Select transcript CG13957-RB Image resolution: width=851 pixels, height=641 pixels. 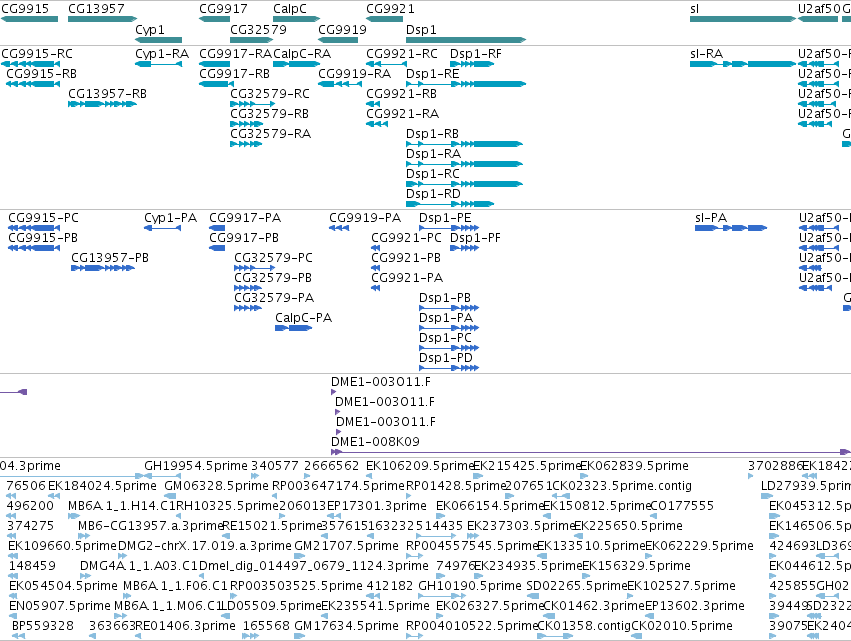pyautogui.click(x=102, y=104)
